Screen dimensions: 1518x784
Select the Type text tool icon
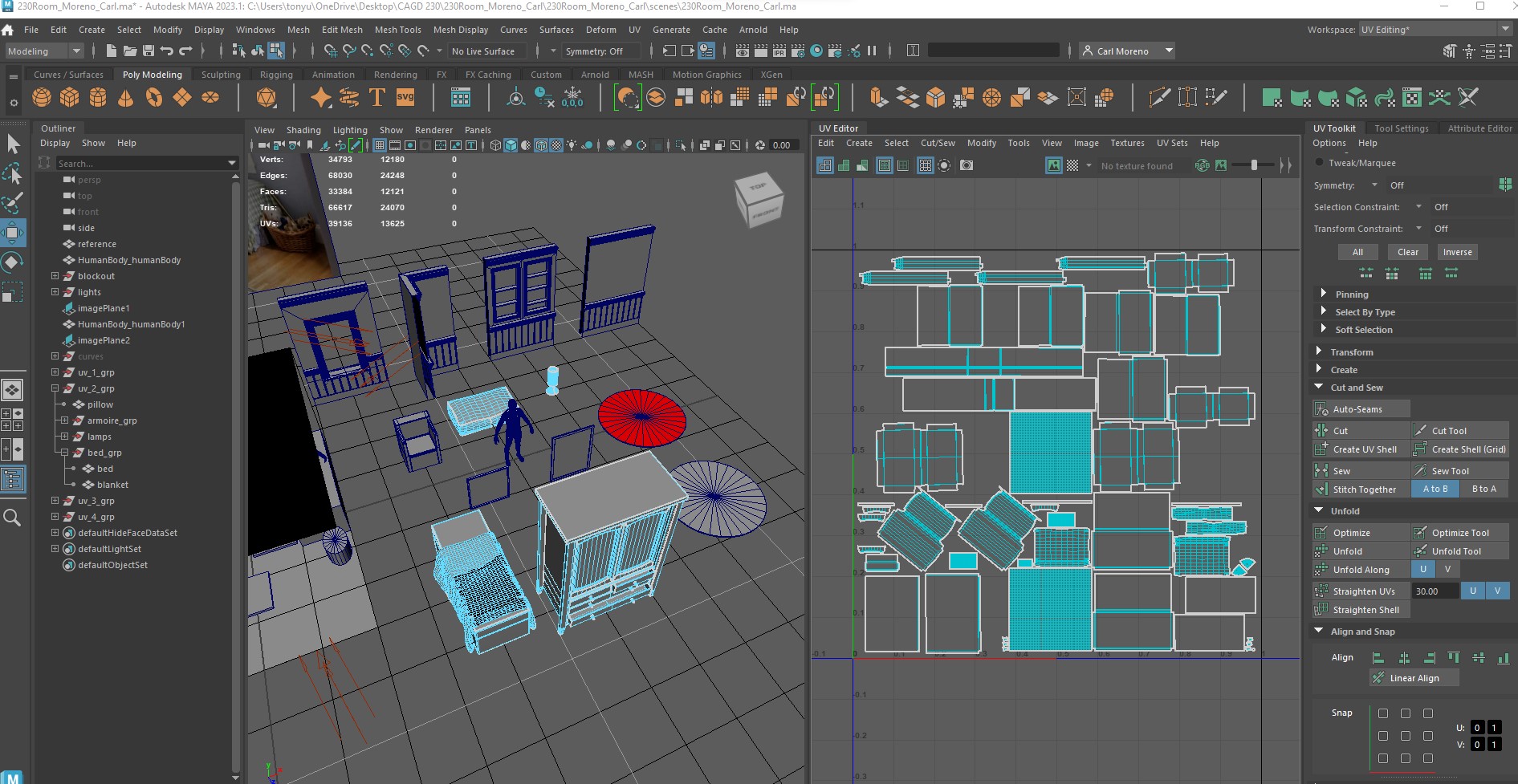tap(376, 98)
